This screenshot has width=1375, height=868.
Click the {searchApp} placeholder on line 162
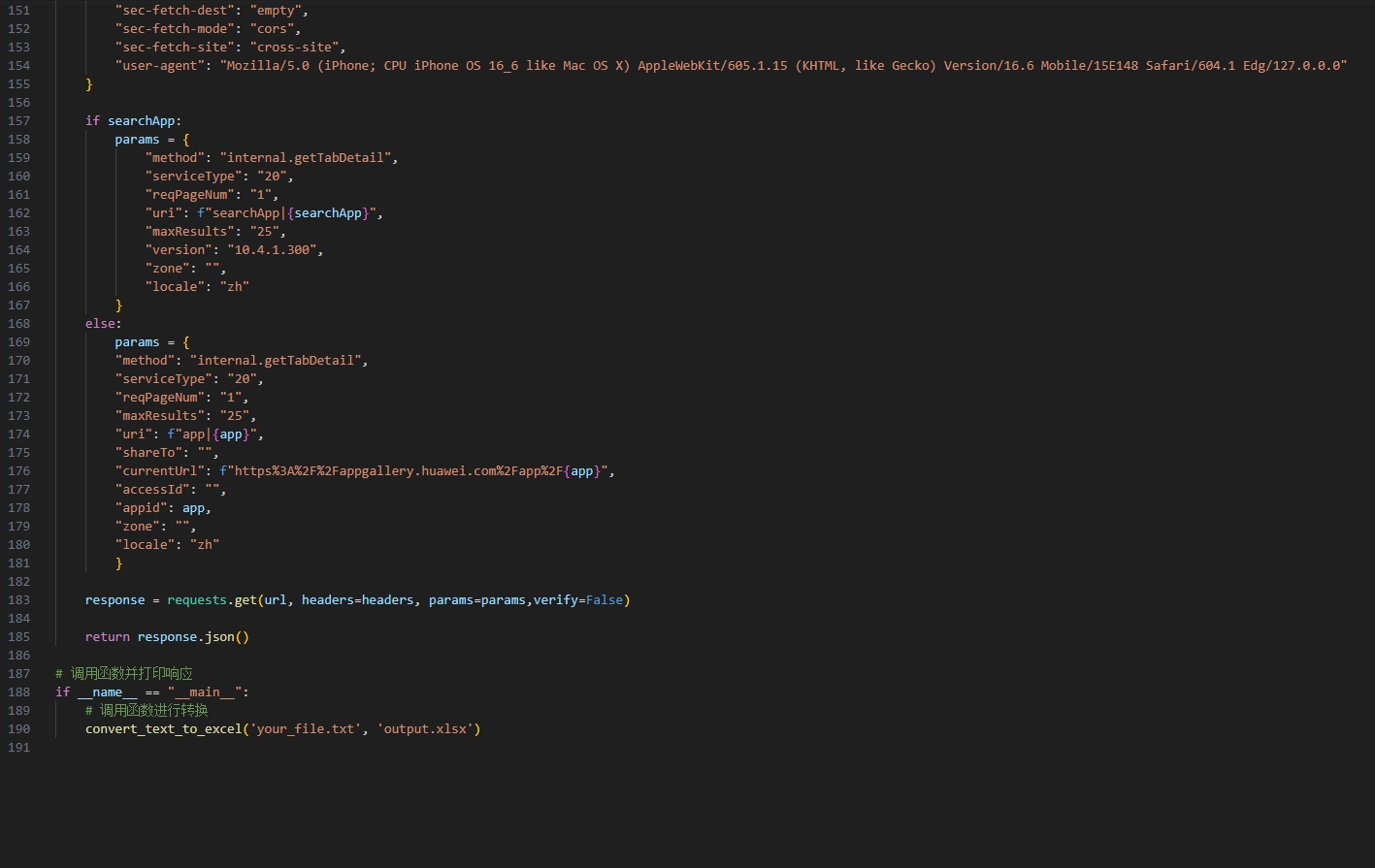pos(328,213)
